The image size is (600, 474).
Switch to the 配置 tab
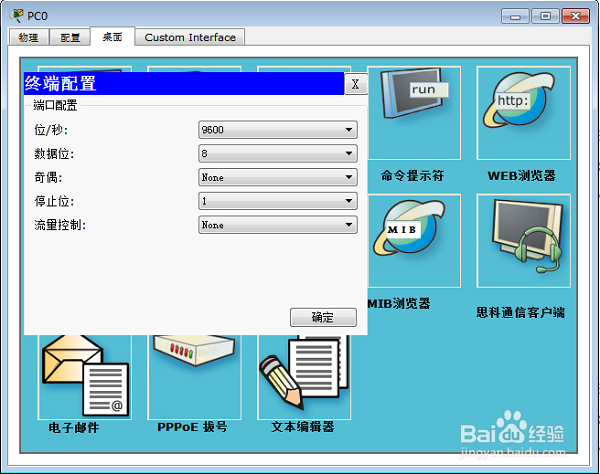coord(70,37)
